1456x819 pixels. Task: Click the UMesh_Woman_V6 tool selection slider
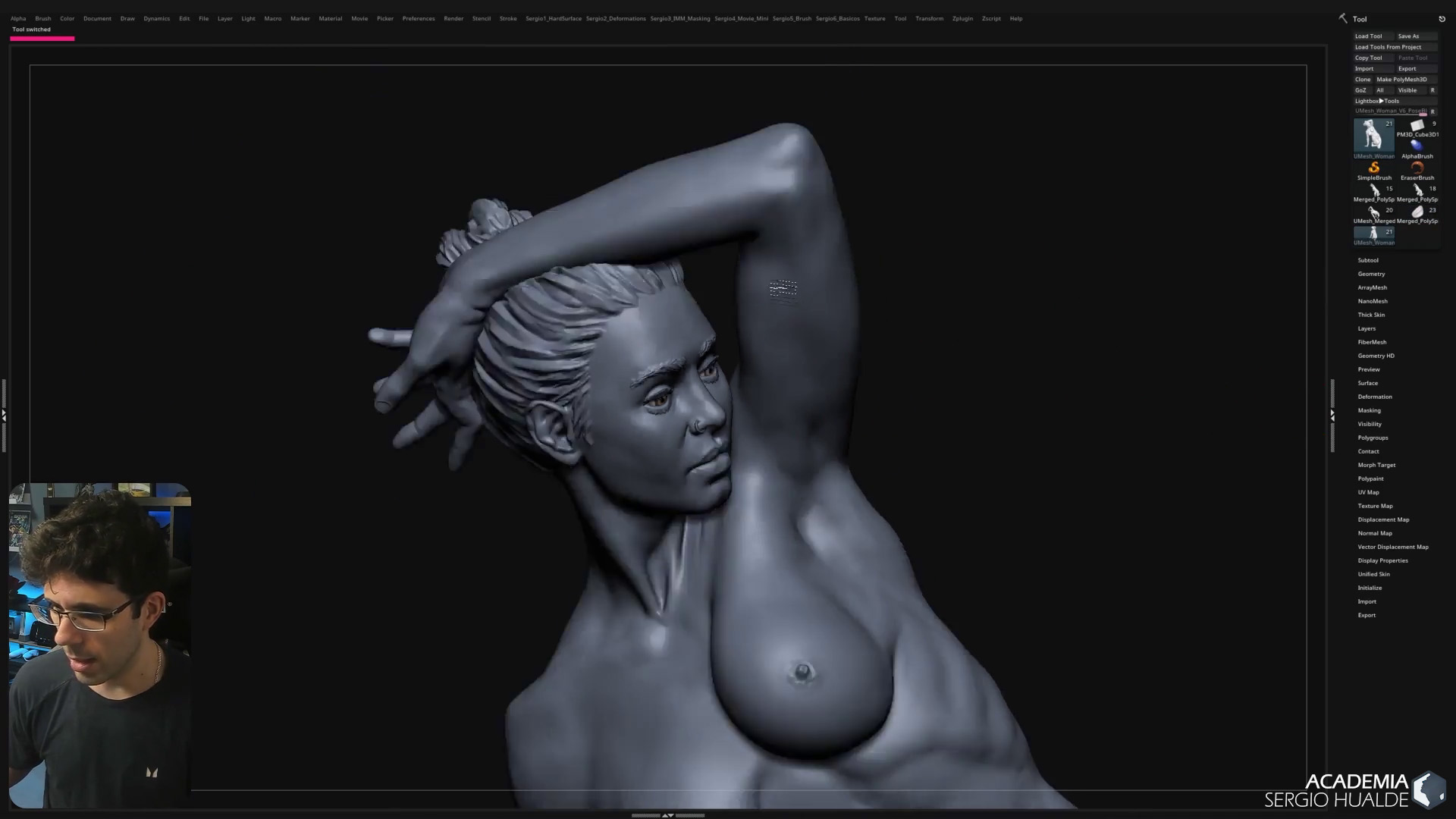click(1390, 111)
